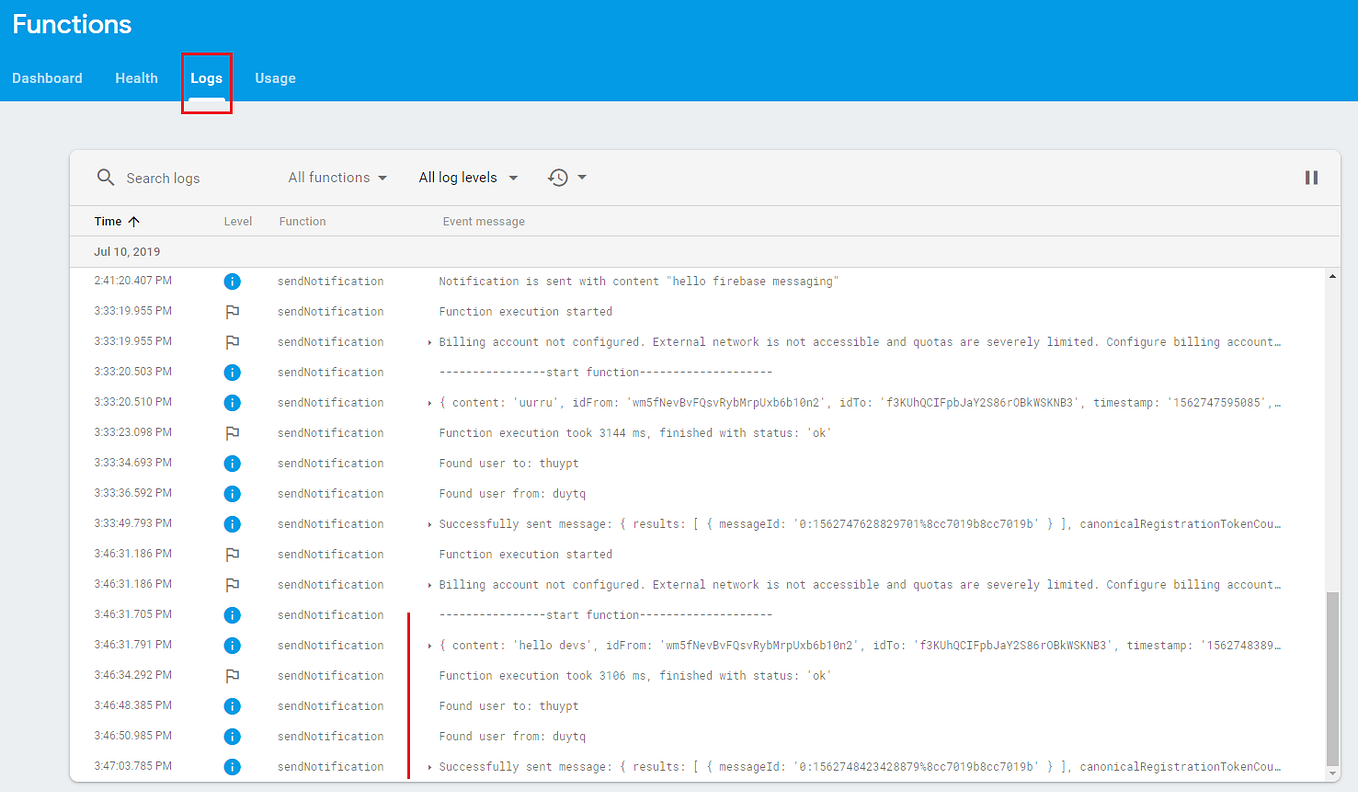
Task: Click the flag icon next to Function execution started
Action: 232,311
